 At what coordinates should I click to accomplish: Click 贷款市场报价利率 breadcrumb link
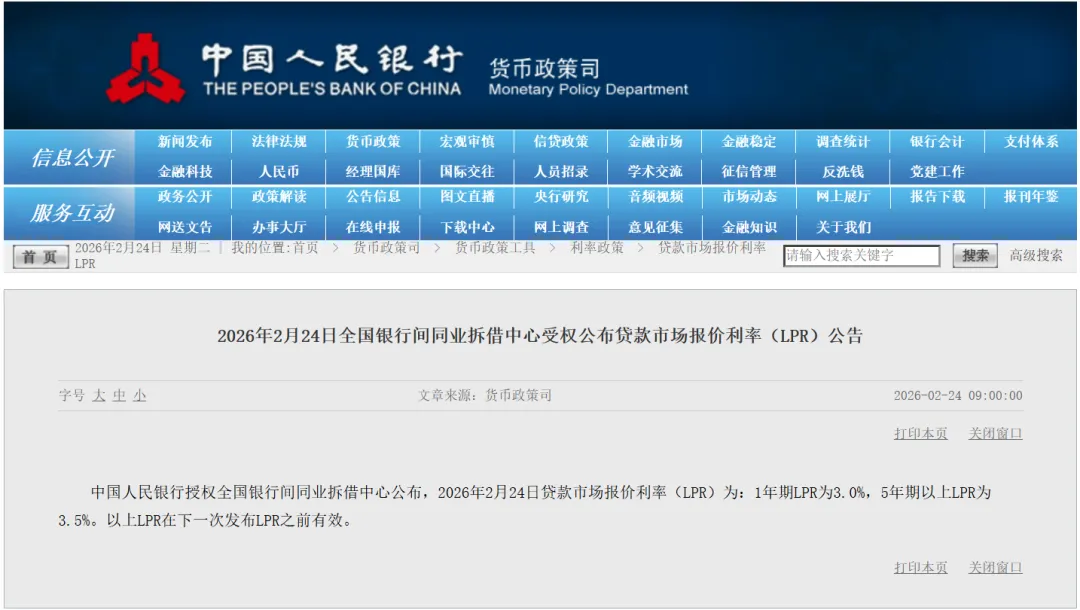tap(712, 248)
